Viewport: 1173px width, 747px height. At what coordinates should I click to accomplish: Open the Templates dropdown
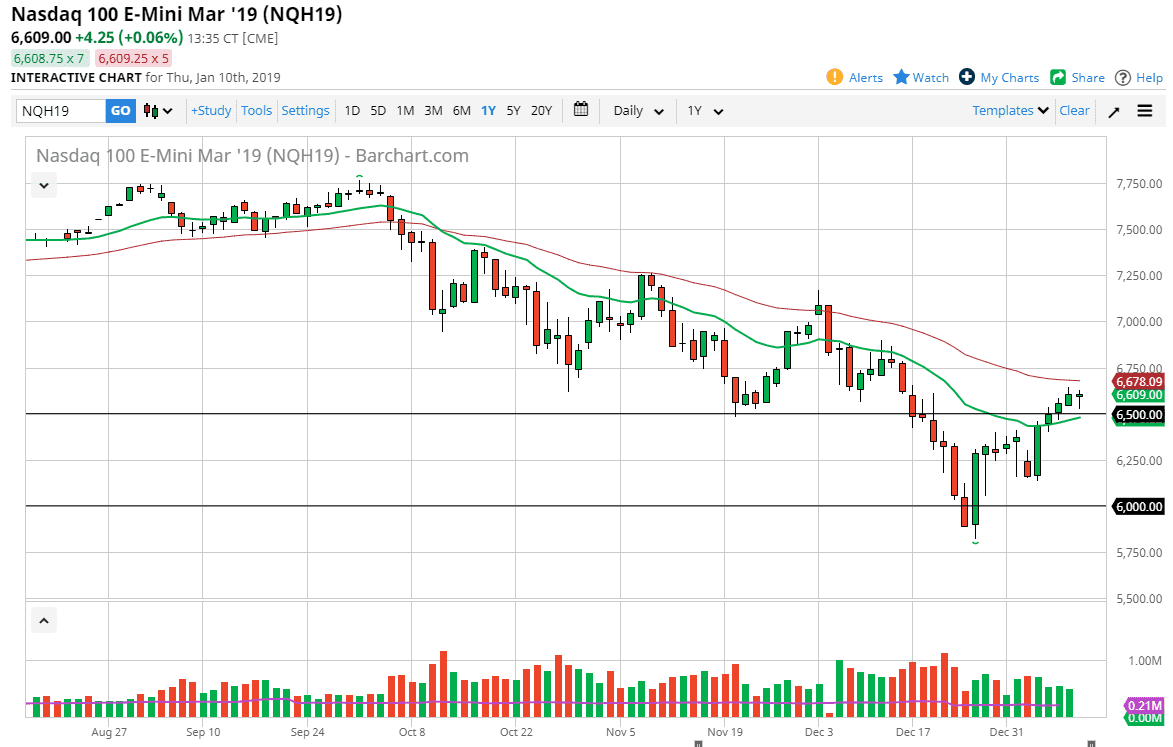(x=1009, y=111)
